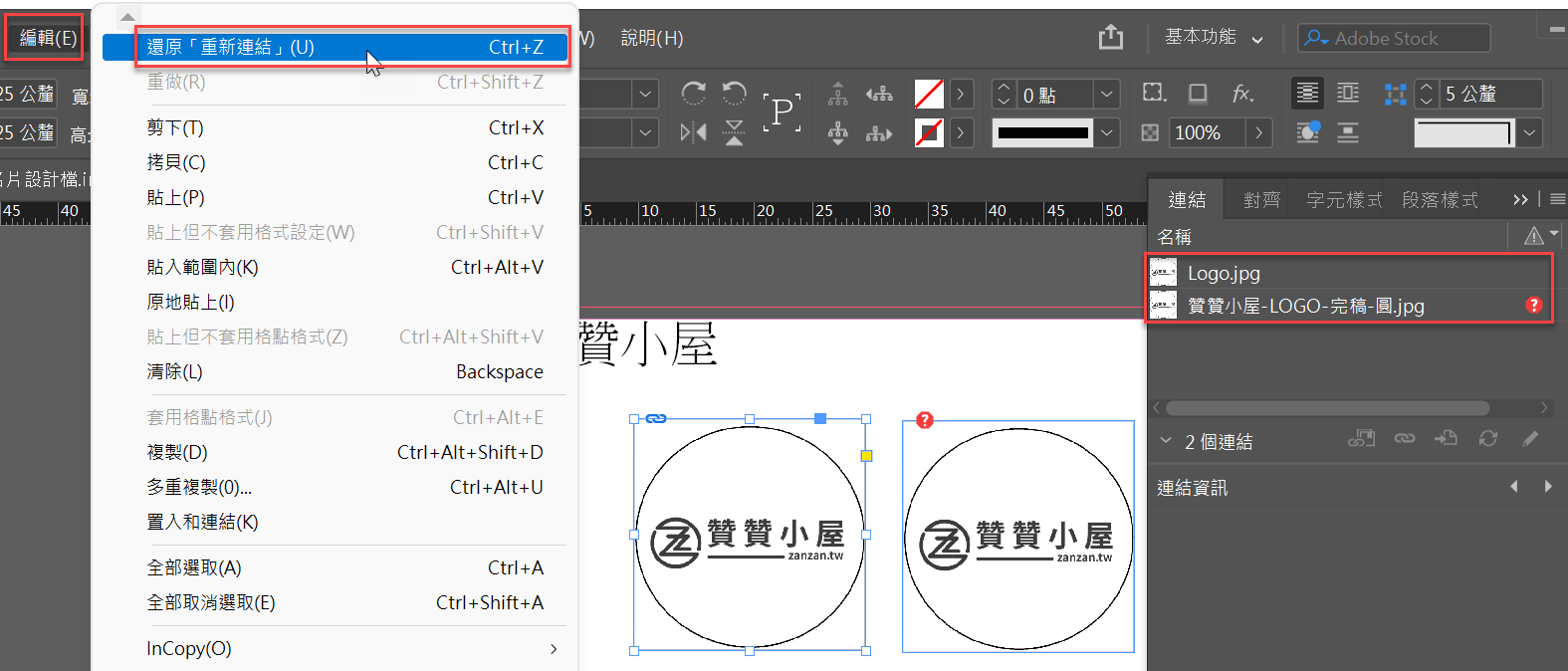Click the jump object text wrap icon
The width and height of the screenshot is (1568, 671).
point(1348,132)
